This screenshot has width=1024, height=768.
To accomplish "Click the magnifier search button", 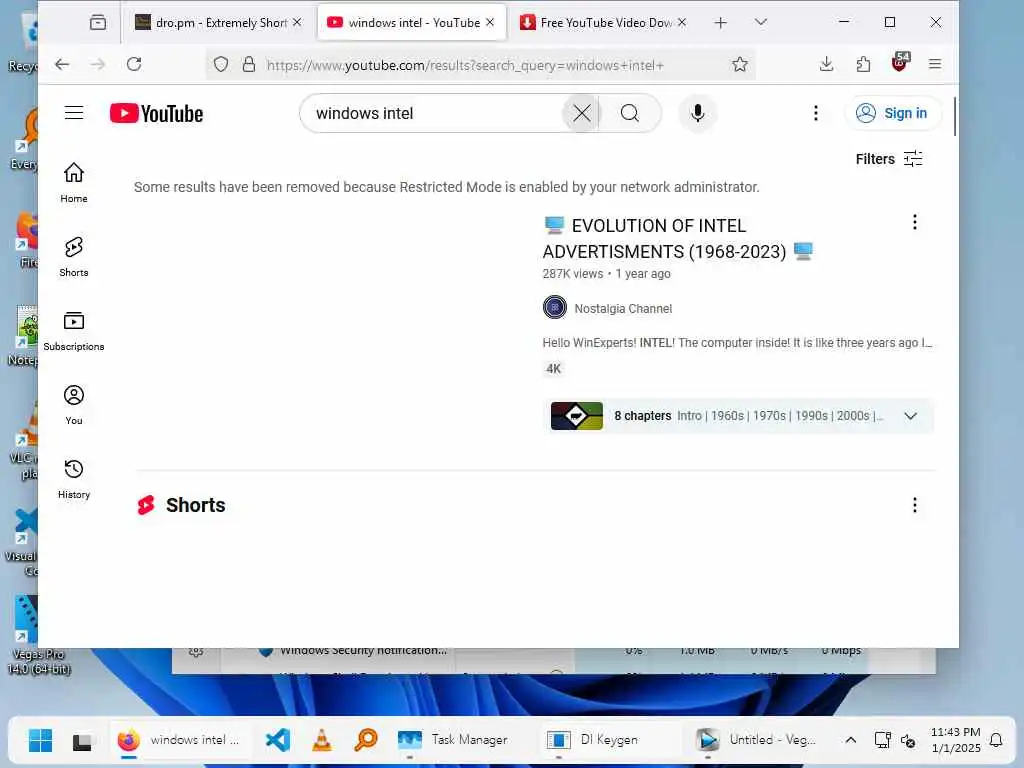I will coord(630,113).
